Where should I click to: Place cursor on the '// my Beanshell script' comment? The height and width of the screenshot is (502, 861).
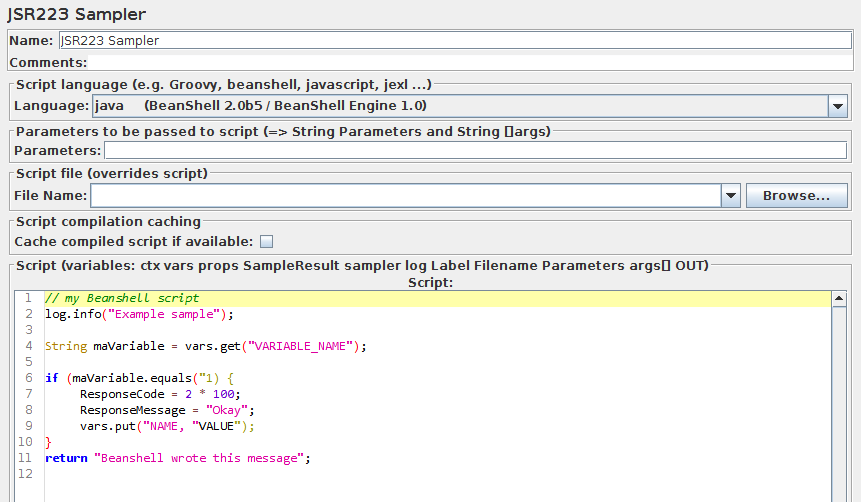pos(122,298)
